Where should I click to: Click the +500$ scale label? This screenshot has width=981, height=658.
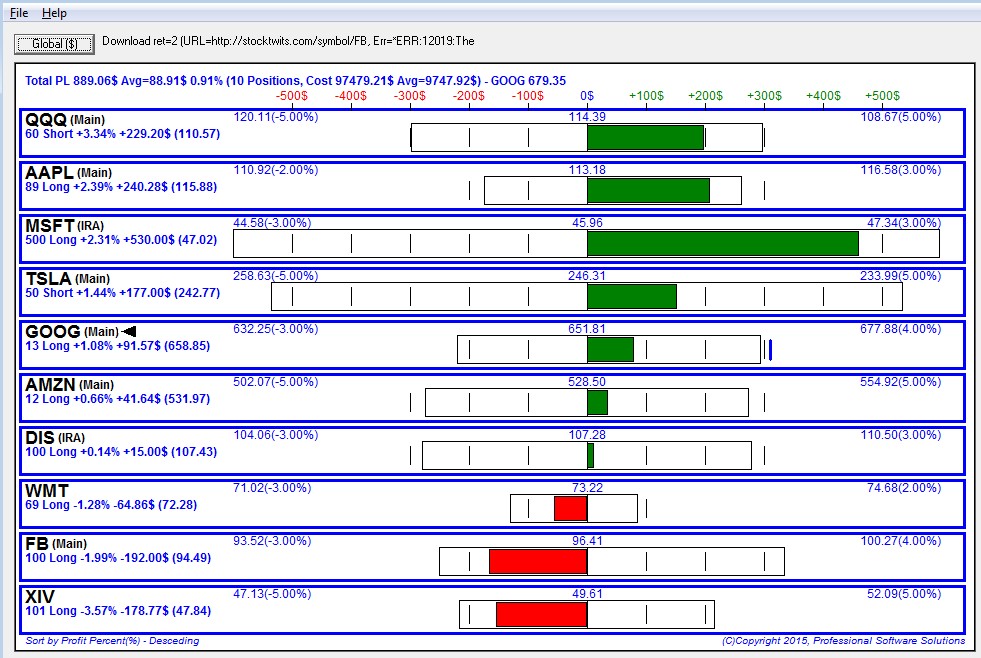882,96
